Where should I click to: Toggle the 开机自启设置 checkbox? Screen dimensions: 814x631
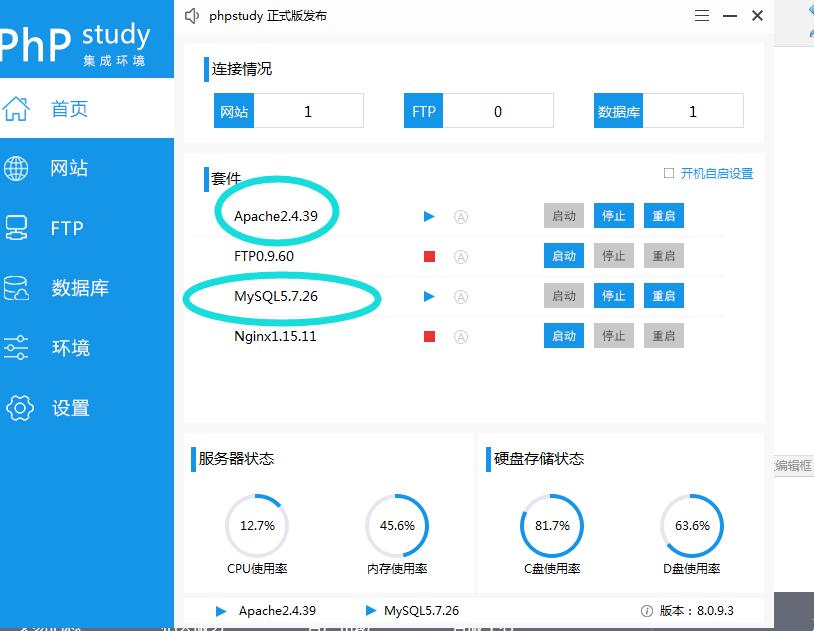point(669,173)
